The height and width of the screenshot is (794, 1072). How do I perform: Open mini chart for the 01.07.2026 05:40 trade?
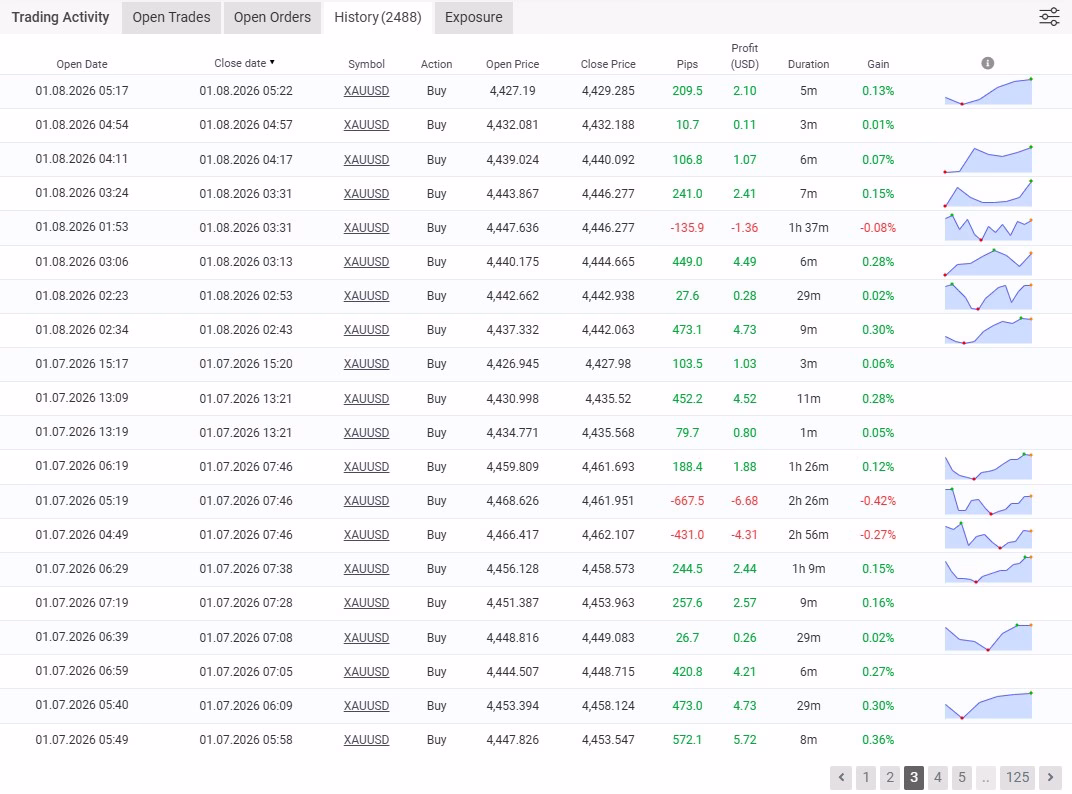(x=988, y=706)
